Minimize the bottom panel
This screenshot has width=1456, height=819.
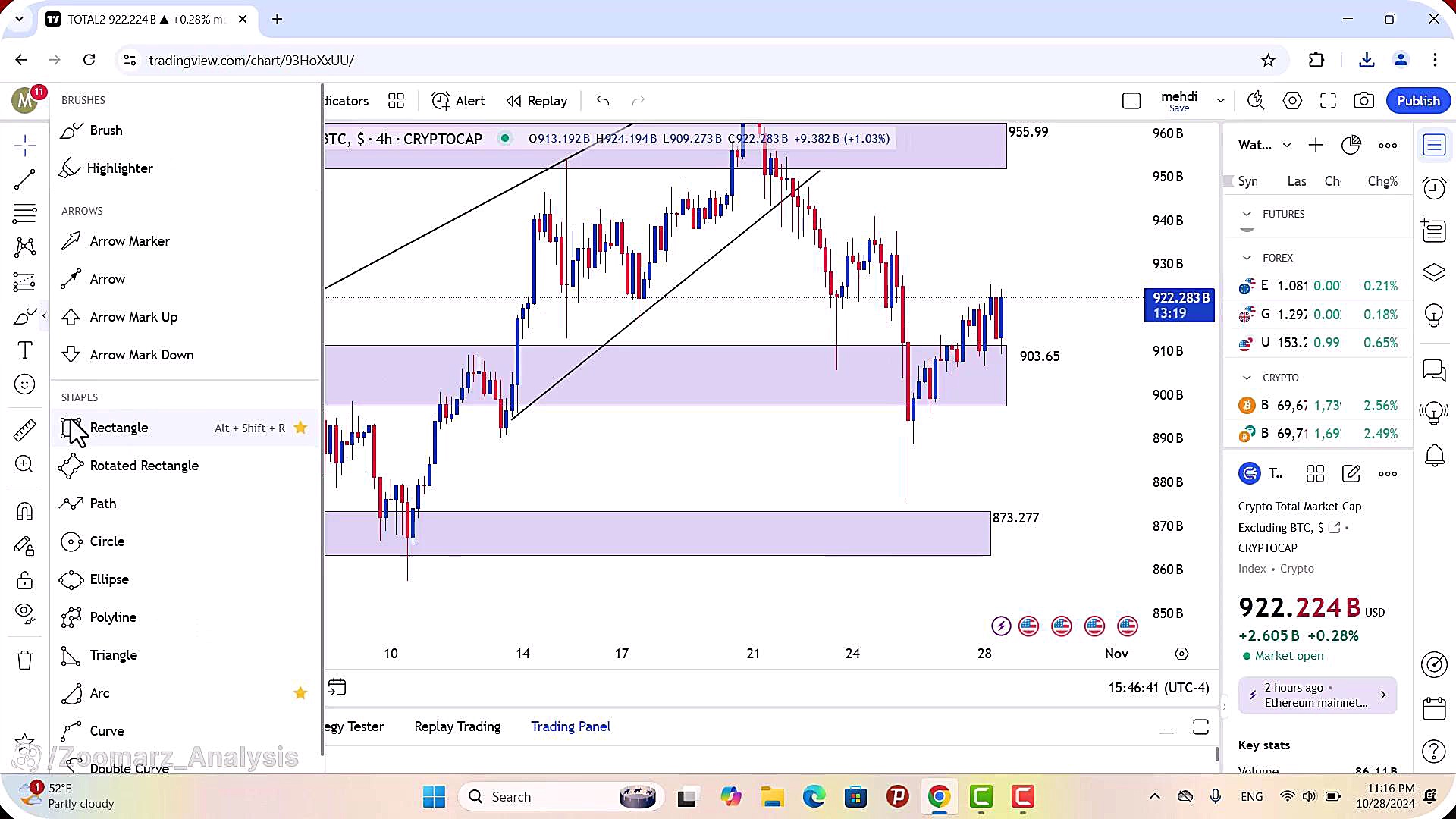tap(1166, 731)
